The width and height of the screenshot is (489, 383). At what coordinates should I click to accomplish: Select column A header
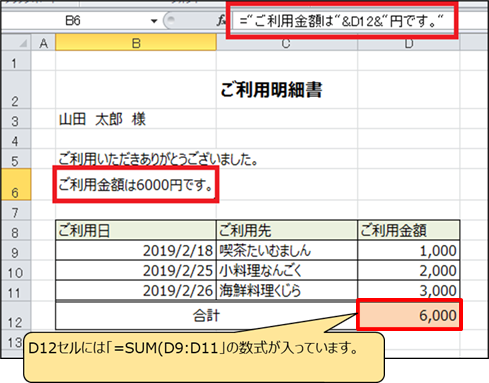coord(43,43)
